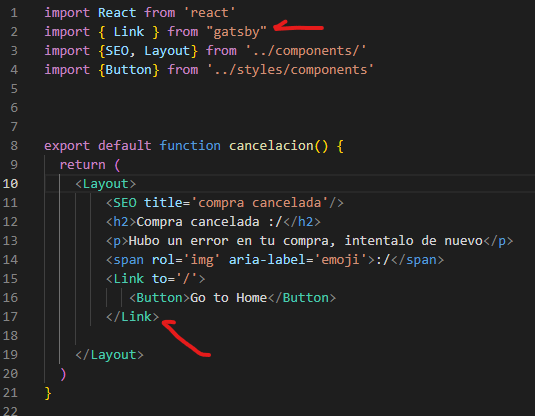This screenshot has width=535, height=416.
Task: Click the closing parenthesis on line 20
Action: click(x=63, y=374)
